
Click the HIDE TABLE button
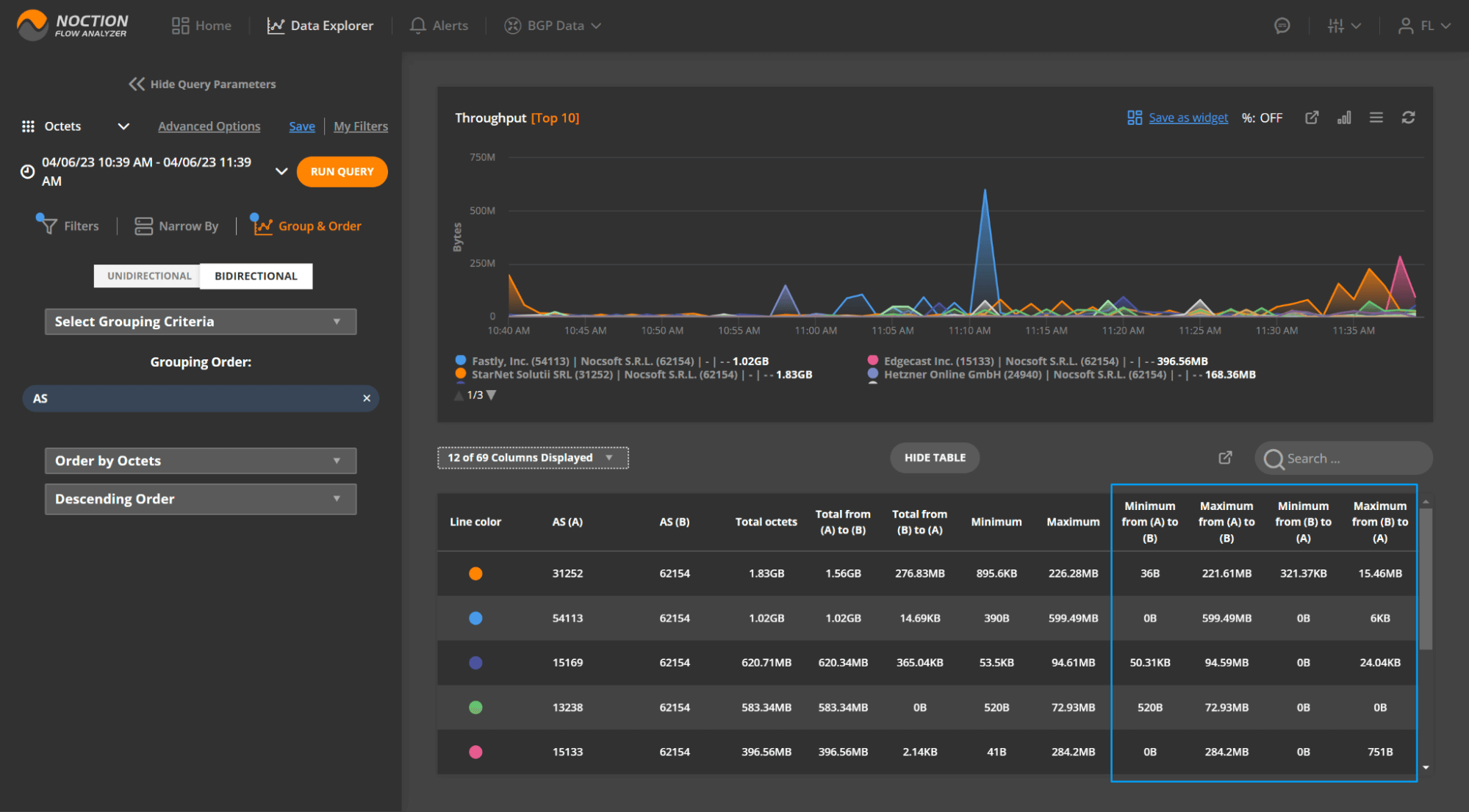pos(935,457)
